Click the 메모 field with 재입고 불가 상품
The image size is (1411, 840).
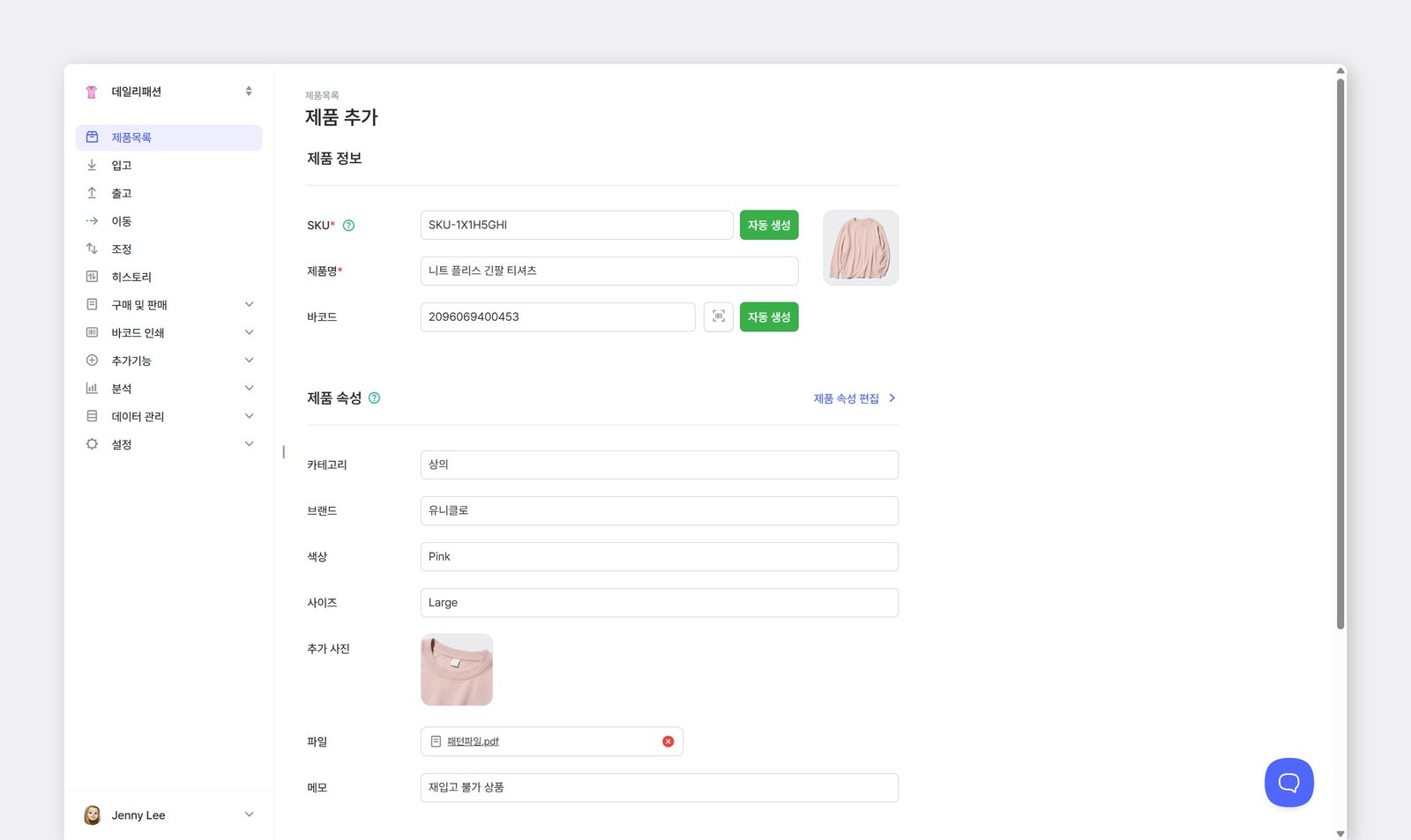pos(660,788)
